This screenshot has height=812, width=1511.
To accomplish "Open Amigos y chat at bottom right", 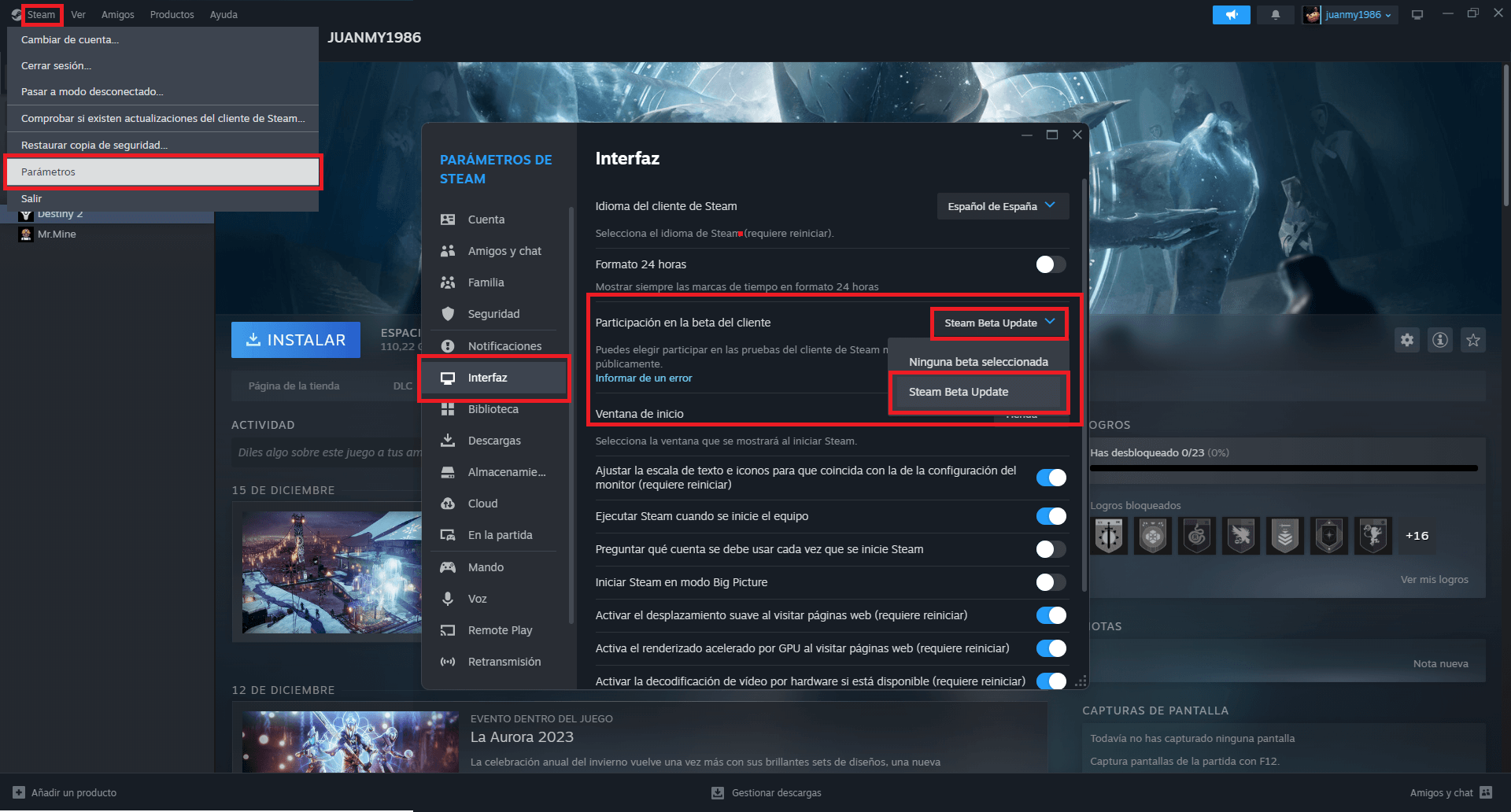I will click(x=1450, y=792).
